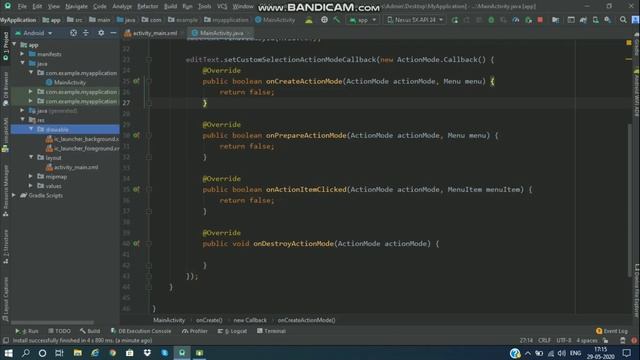Open Windows Start menu
Image resolution: width=640 pixels, height=360 pixels.
tap(8, 353)
